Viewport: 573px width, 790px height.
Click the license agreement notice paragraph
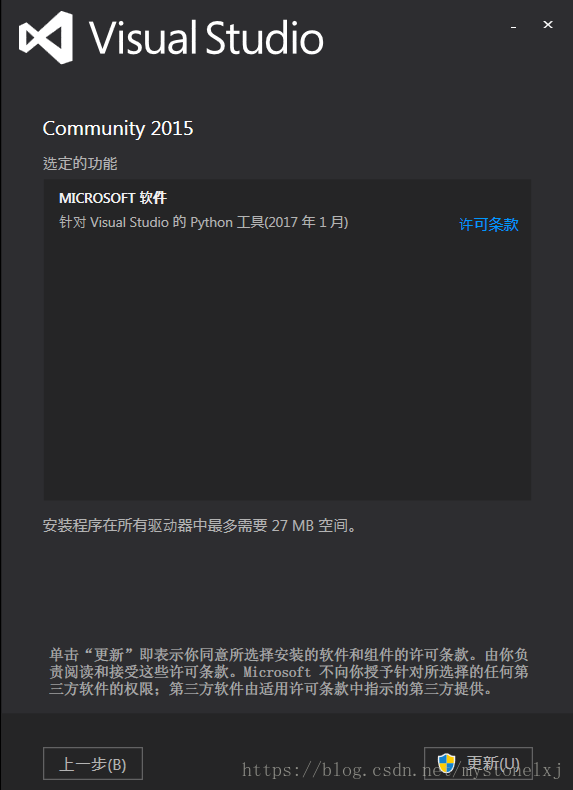[289, 672]
